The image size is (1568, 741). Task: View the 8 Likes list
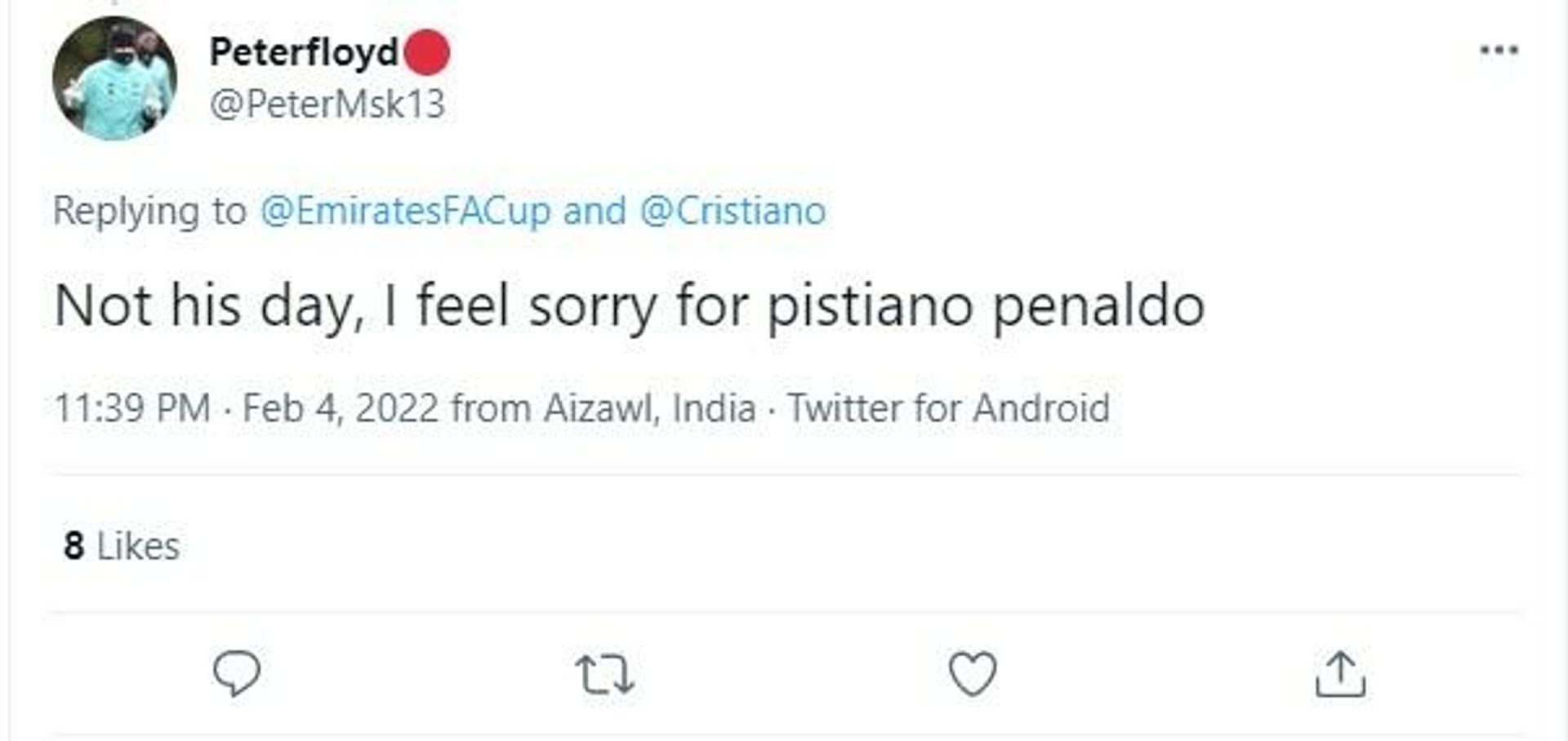tap(122, 546)
